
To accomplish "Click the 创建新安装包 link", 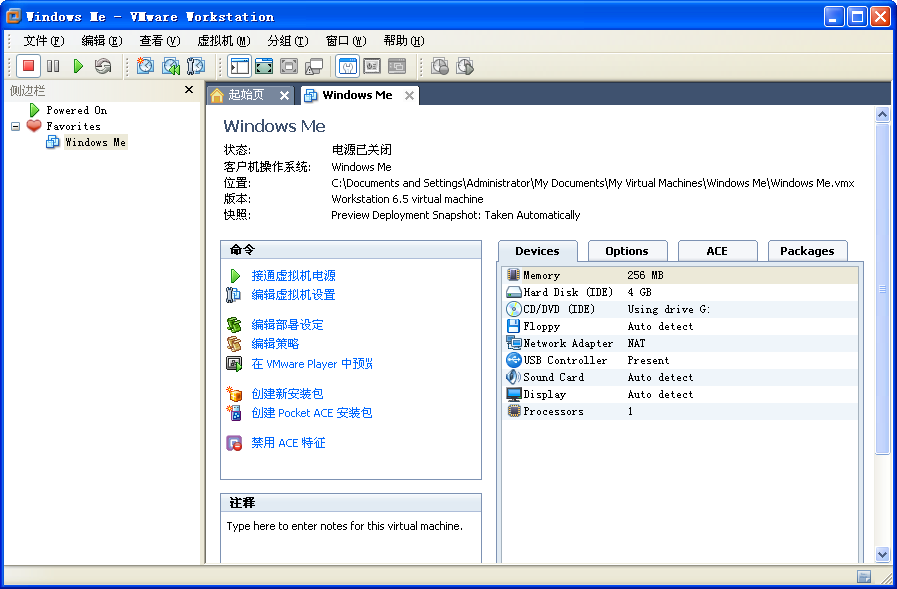I will click(x=287, y=394).
